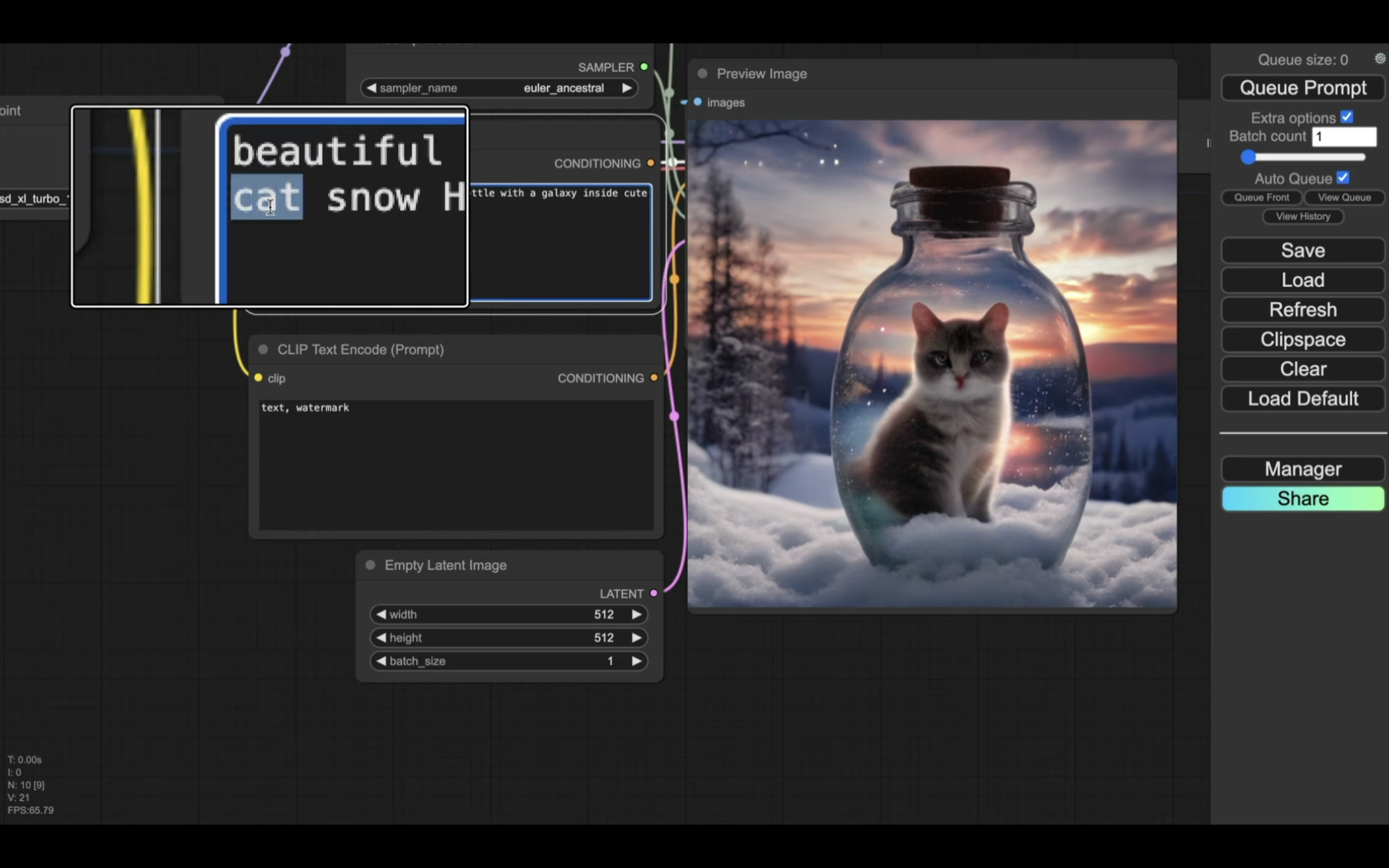This screenshot has height=868, width=1389.
Task: Click the purple reroute dot near top left wire
Action: coord(285,52)
